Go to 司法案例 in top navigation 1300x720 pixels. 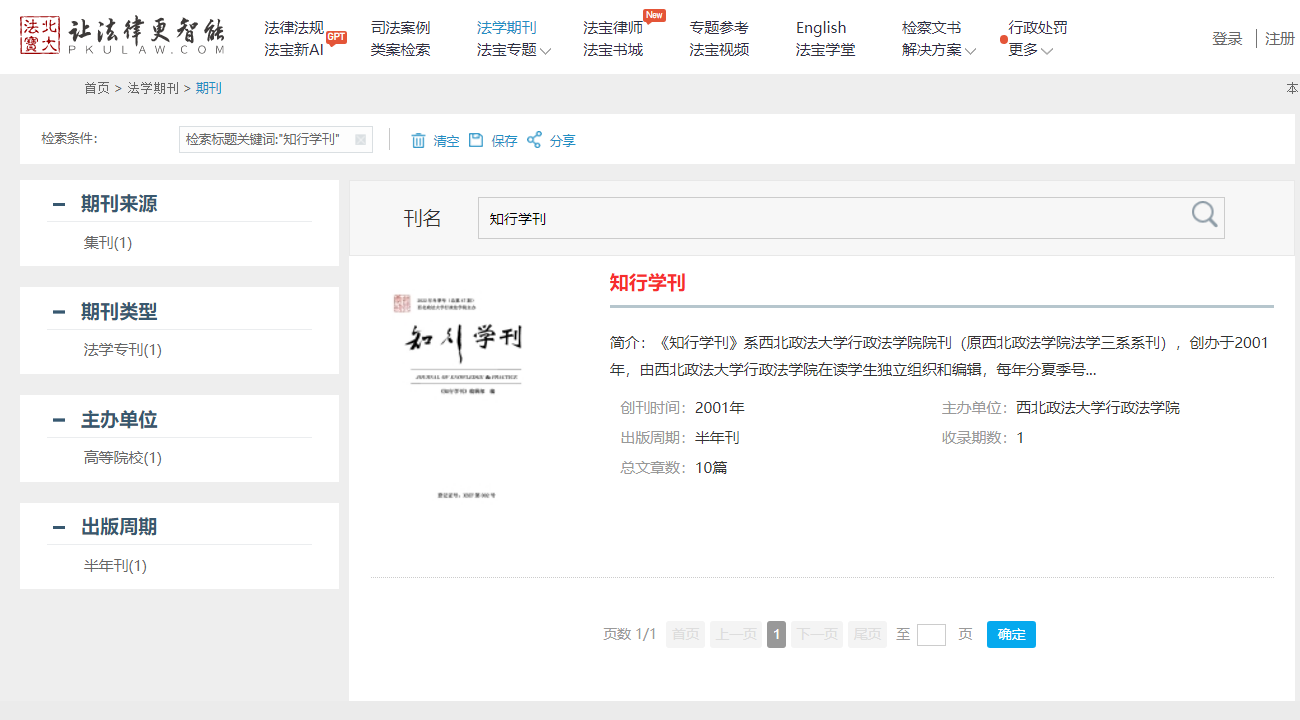(400, 28)
